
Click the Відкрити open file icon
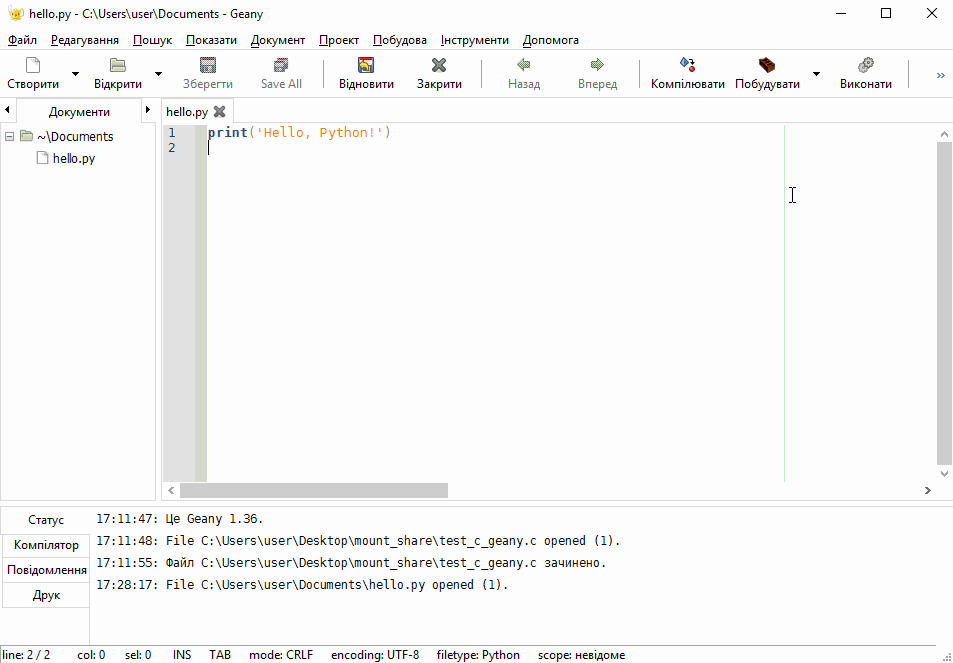117,65
